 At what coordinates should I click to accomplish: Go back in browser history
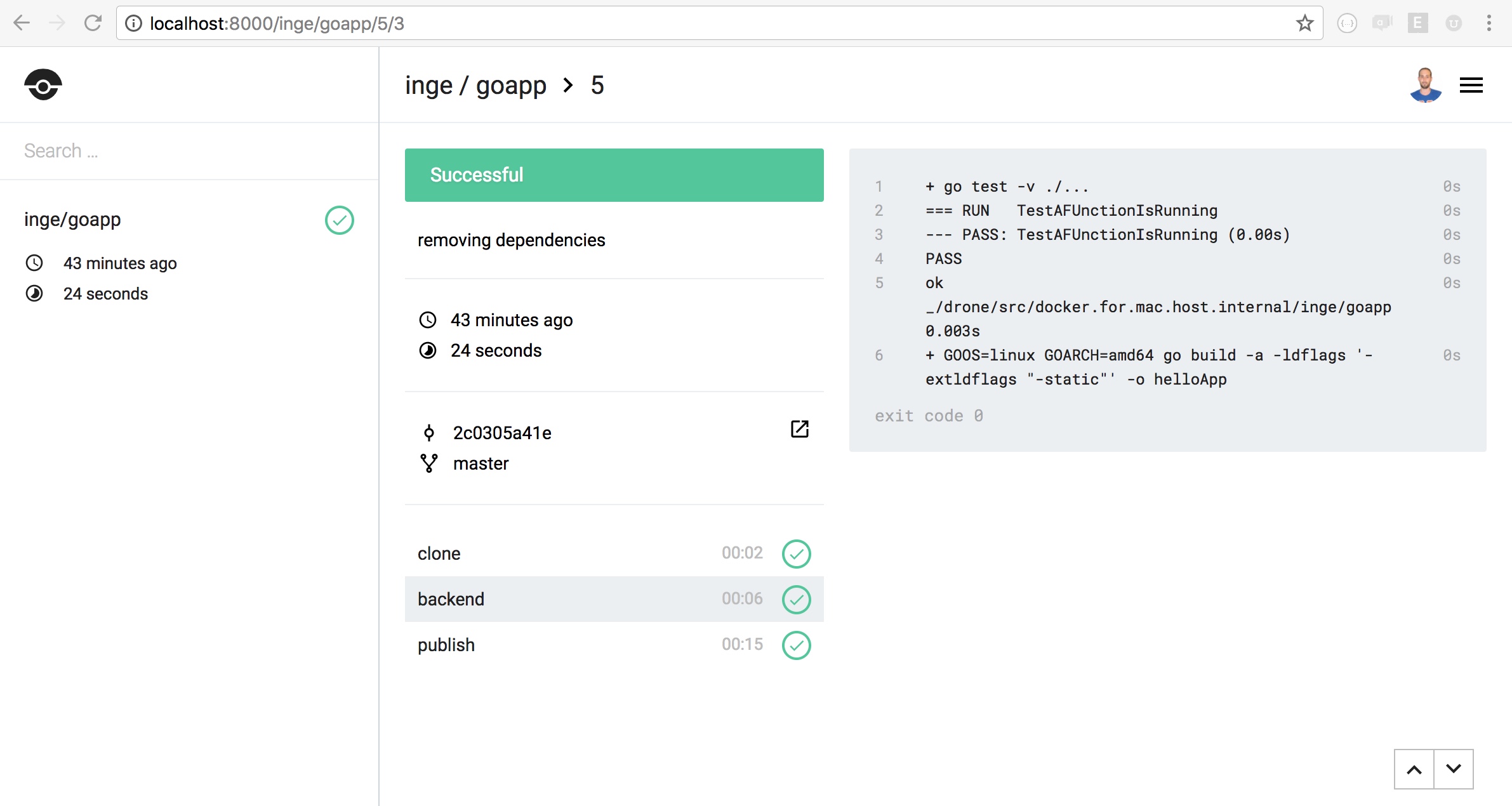click(x=22, y=23)
